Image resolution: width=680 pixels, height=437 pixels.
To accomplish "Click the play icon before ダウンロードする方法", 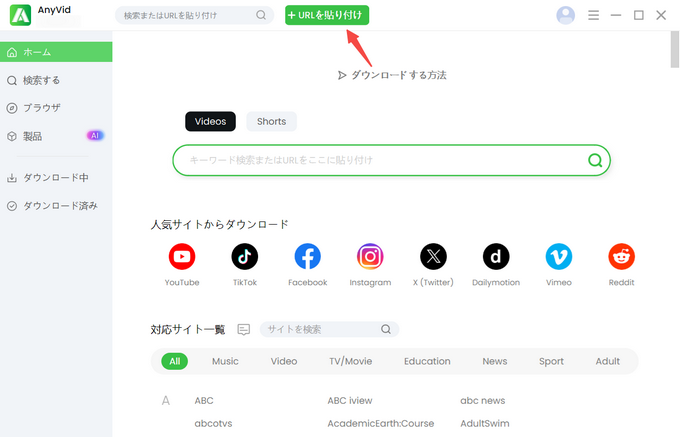I will [x=342, y=75].
